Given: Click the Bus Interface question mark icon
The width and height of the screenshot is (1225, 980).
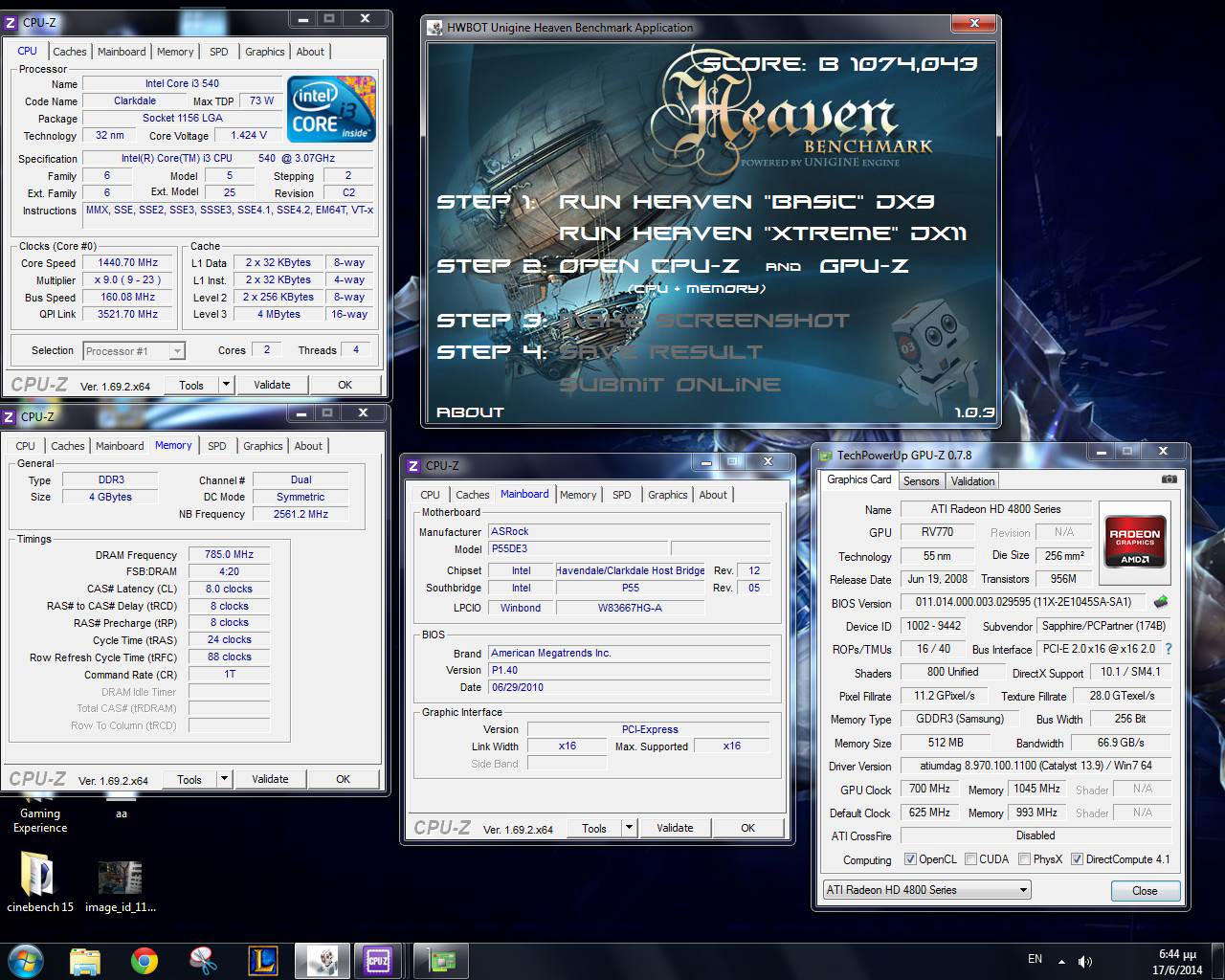Looking at the screenshot, I should click(1168, 649).
